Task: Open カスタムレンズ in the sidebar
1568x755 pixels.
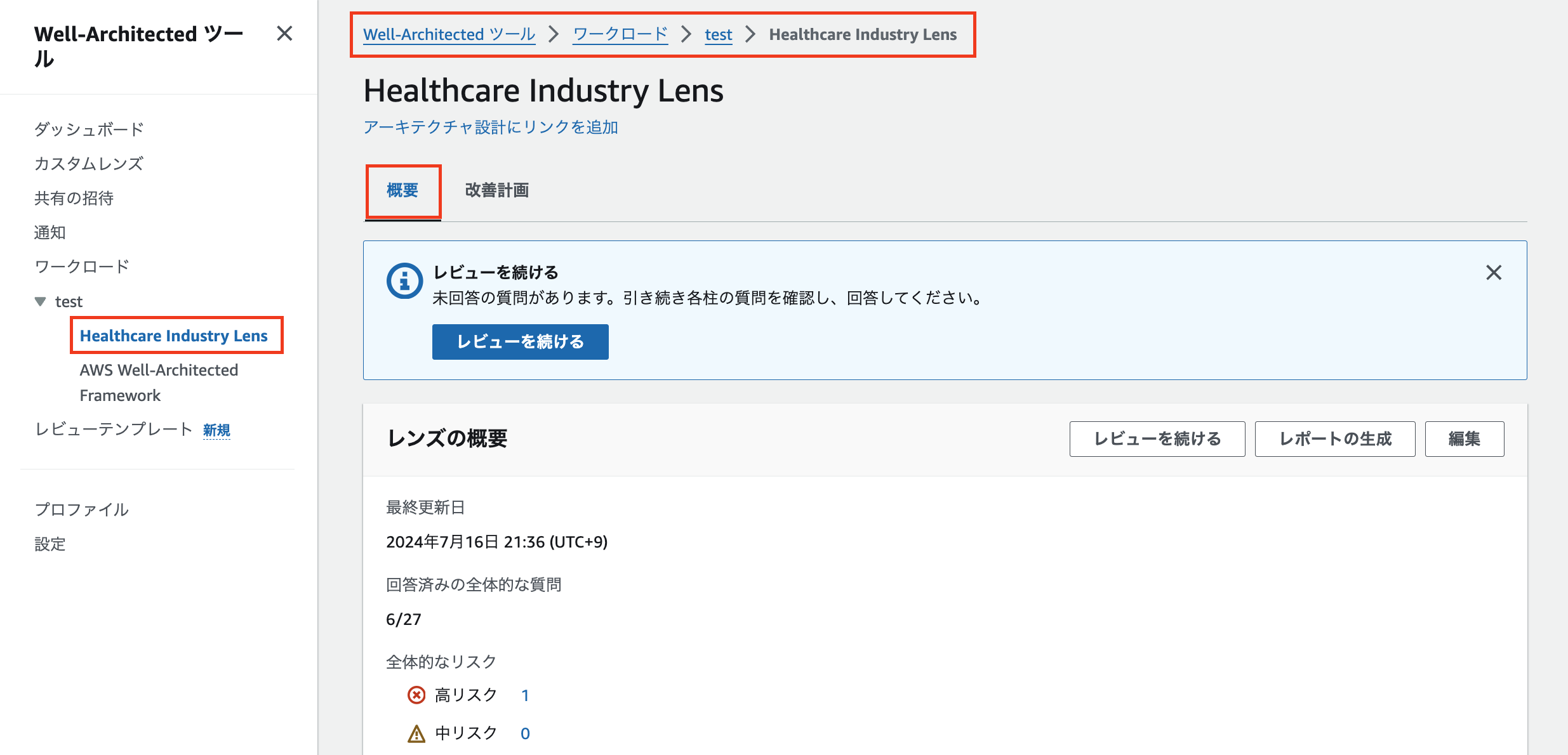Action: click(89, 164)
